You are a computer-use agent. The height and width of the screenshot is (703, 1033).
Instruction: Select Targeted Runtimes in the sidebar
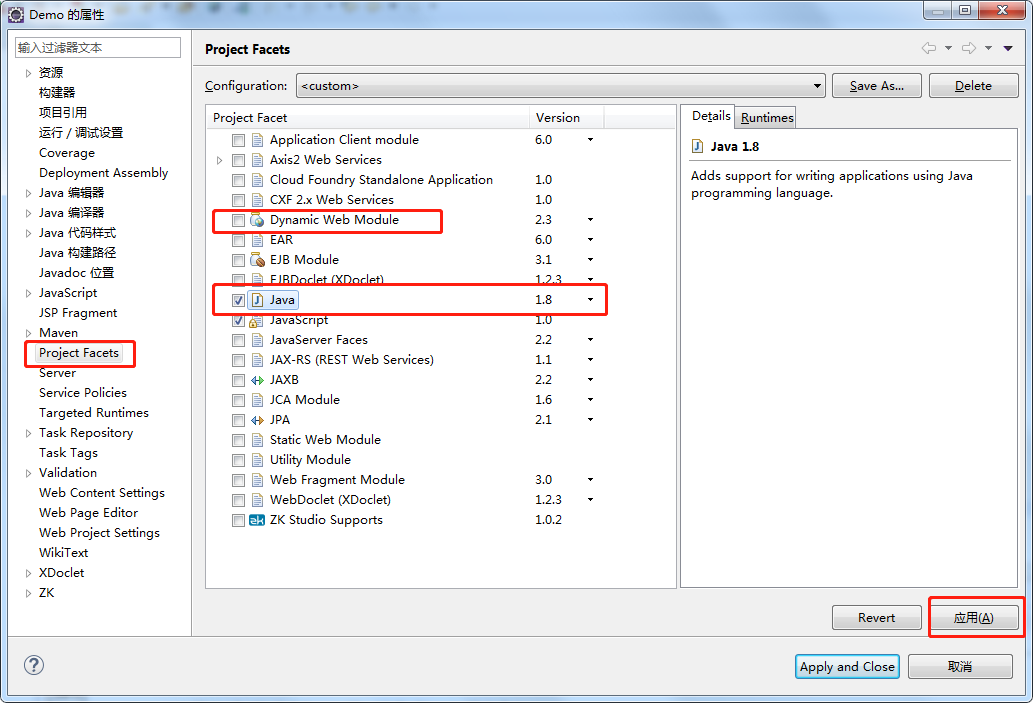tap(94, 412)
